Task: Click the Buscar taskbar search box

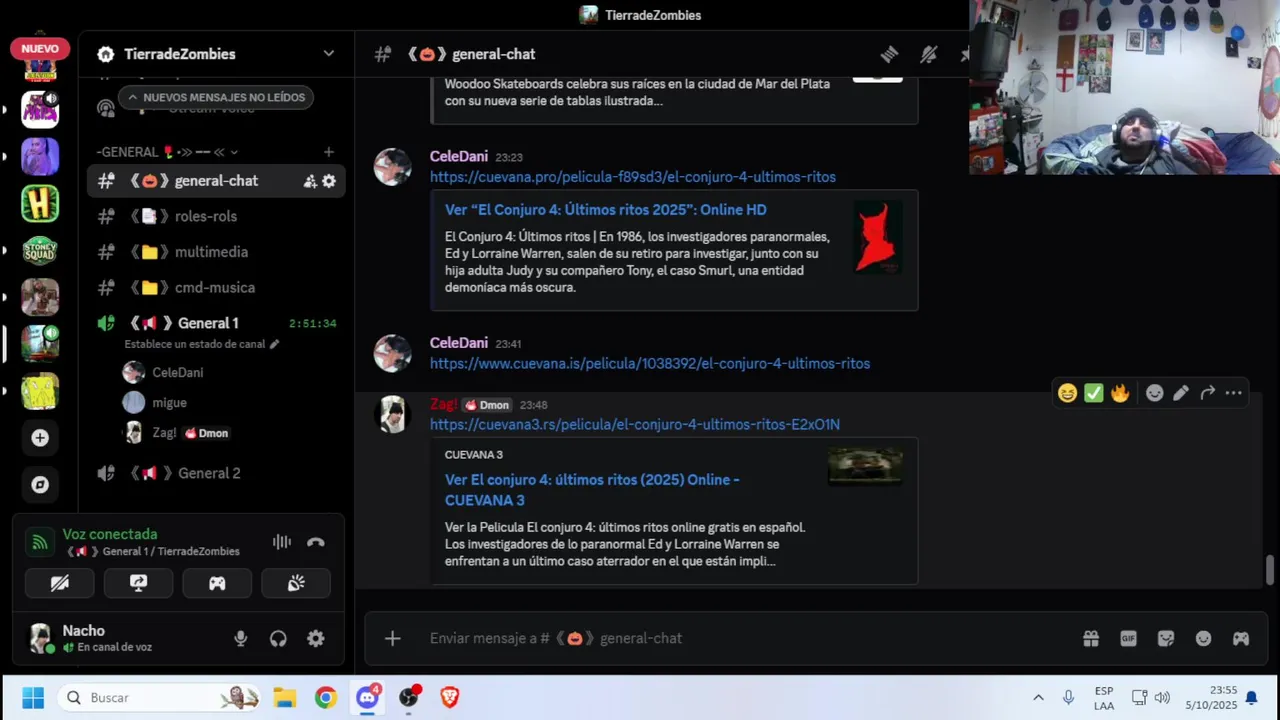Action: pos(160,698)
